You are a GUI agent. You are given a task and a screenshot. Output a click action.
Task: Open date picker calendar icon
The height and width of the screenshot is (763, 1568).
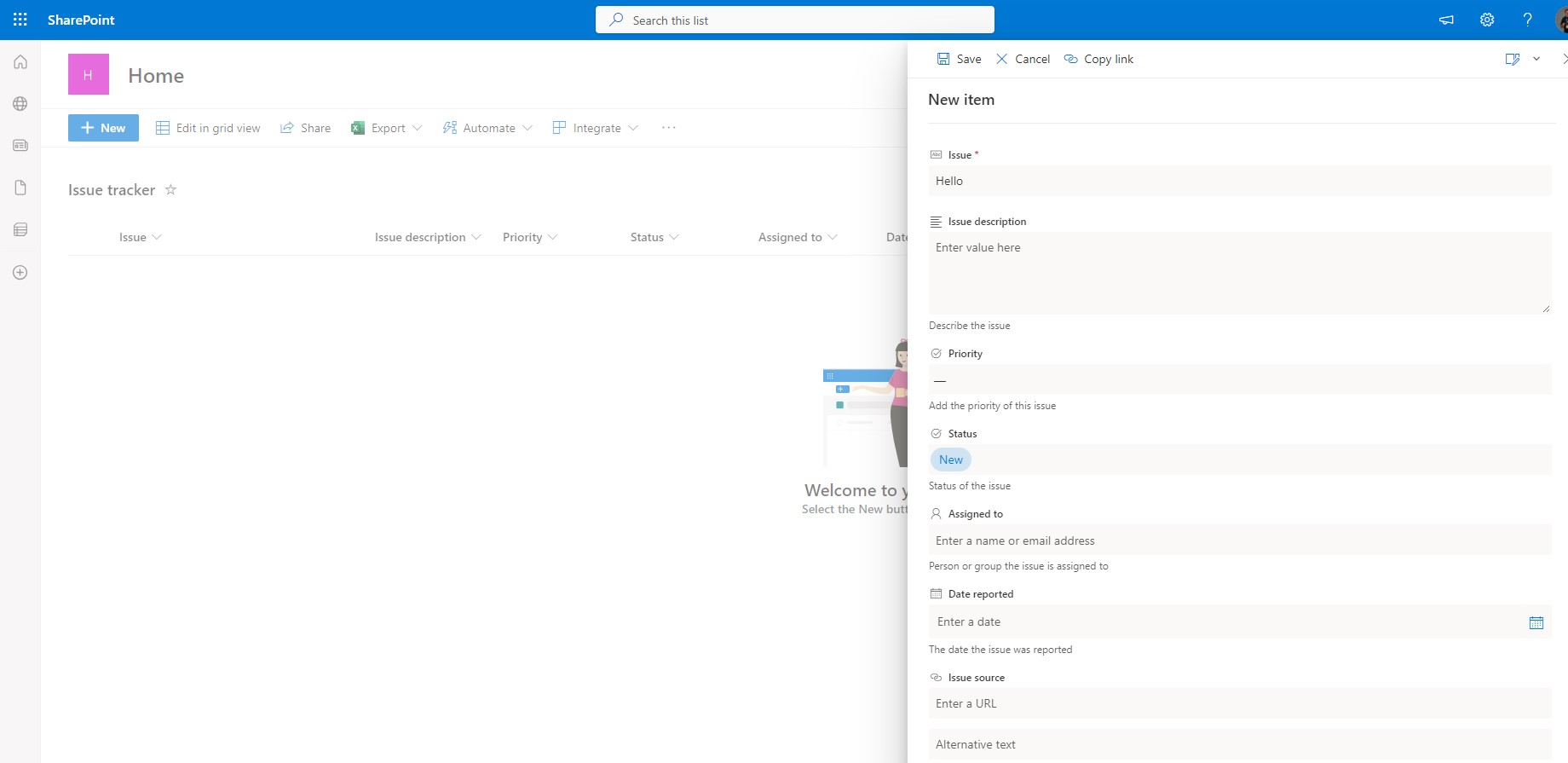pos(1536,623)
